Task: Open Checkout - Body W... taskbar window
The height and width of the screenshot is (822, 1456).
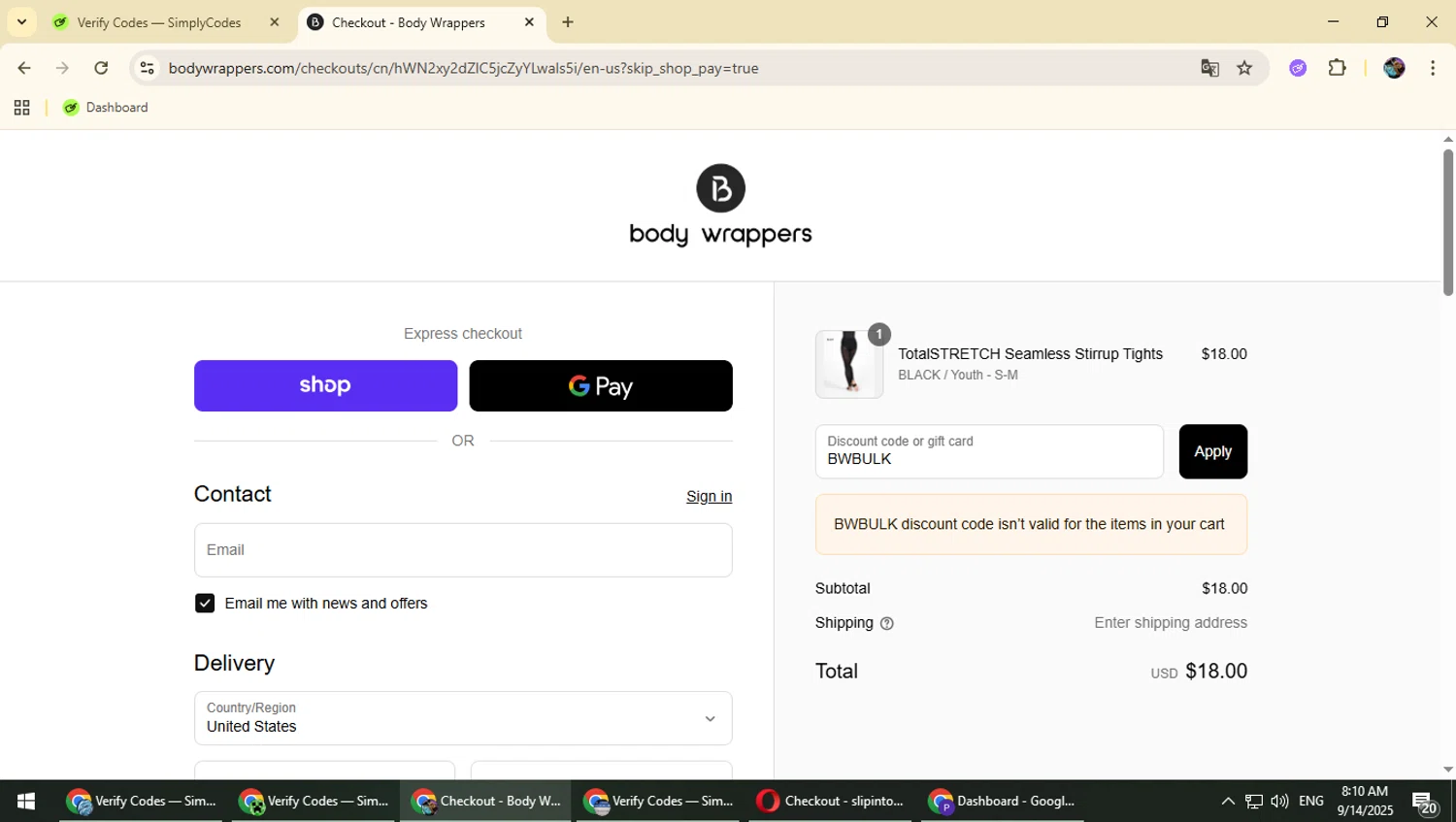Action: pos(485,801)
